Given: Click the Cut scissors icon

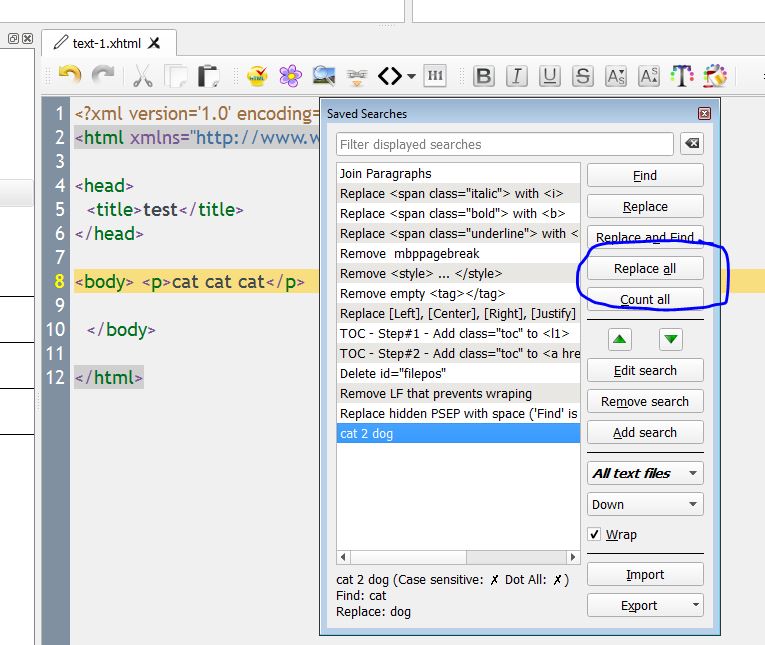Looking at the screenshot, I should (142, 76).
